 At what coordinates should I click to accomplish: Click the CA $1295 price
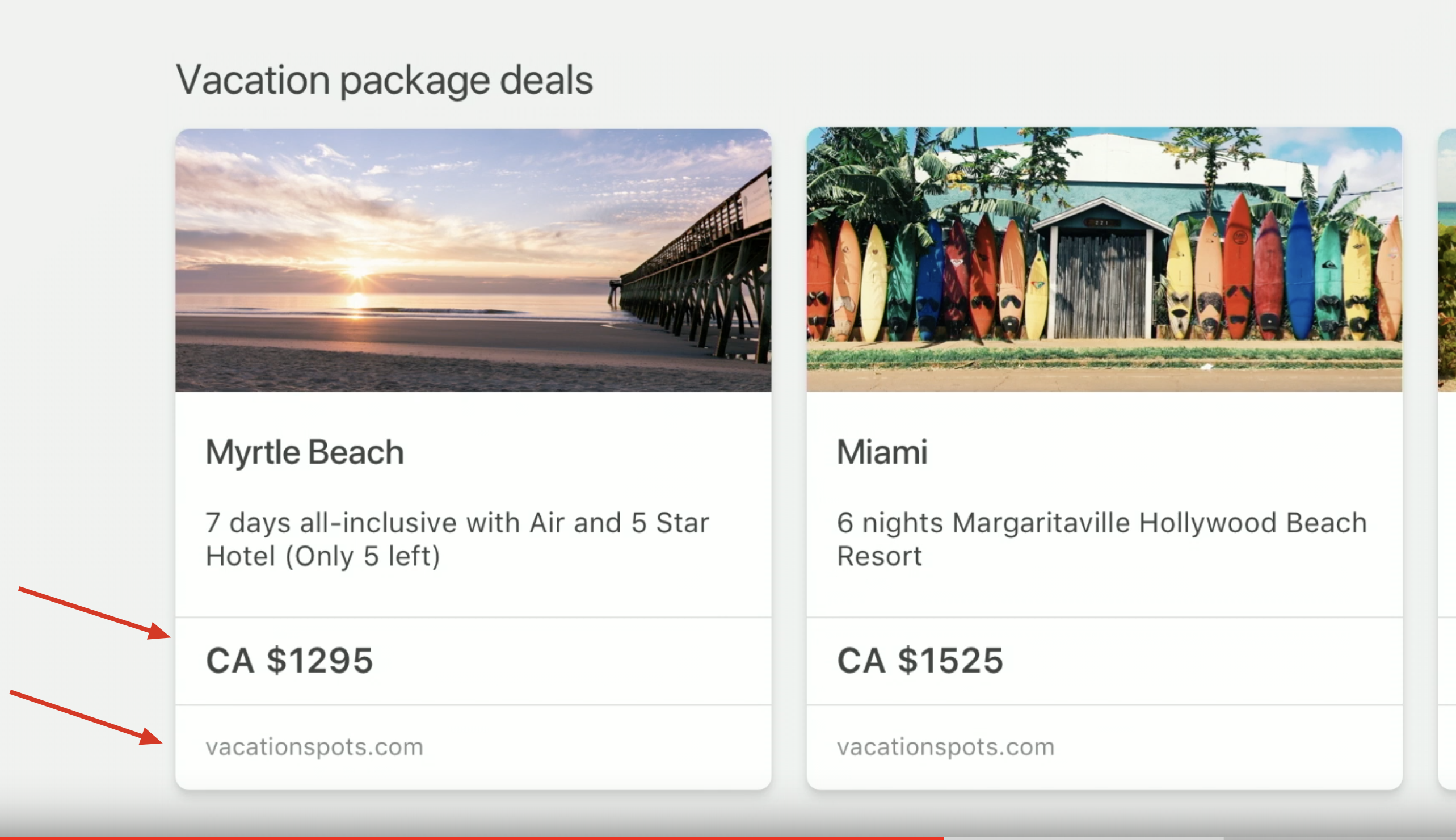[289, 660]
